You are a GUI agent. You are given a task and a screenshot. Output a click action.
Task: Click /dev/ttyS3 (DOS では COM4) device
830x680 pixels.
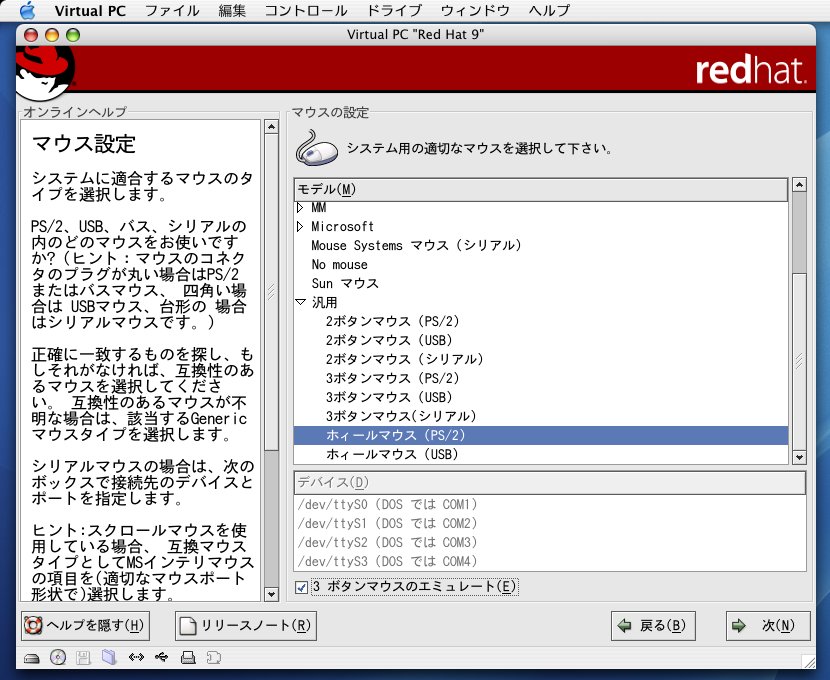[x=550, y=561]
